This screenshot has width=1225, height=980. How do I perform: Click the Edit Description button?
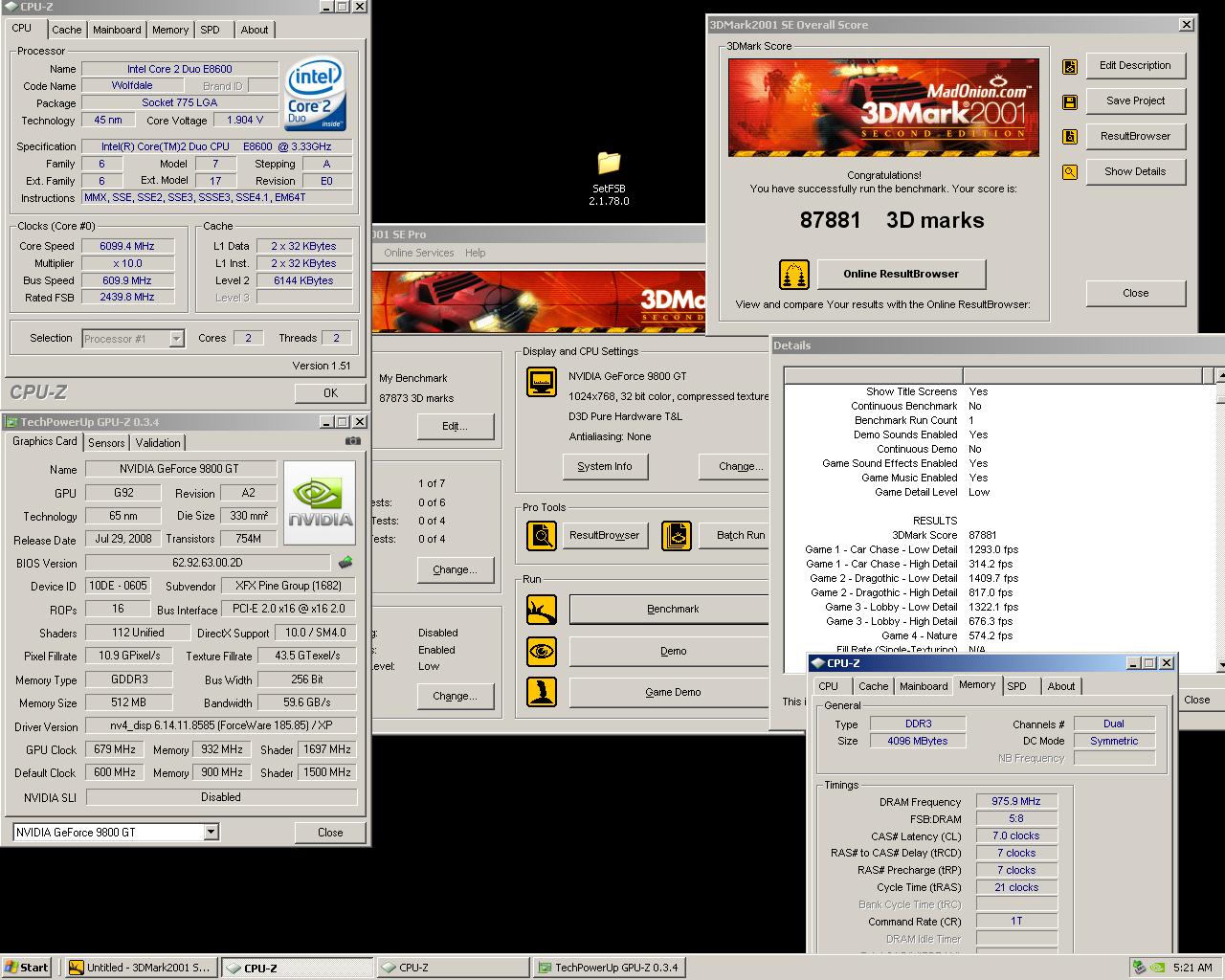click(x=1136, y=66)
